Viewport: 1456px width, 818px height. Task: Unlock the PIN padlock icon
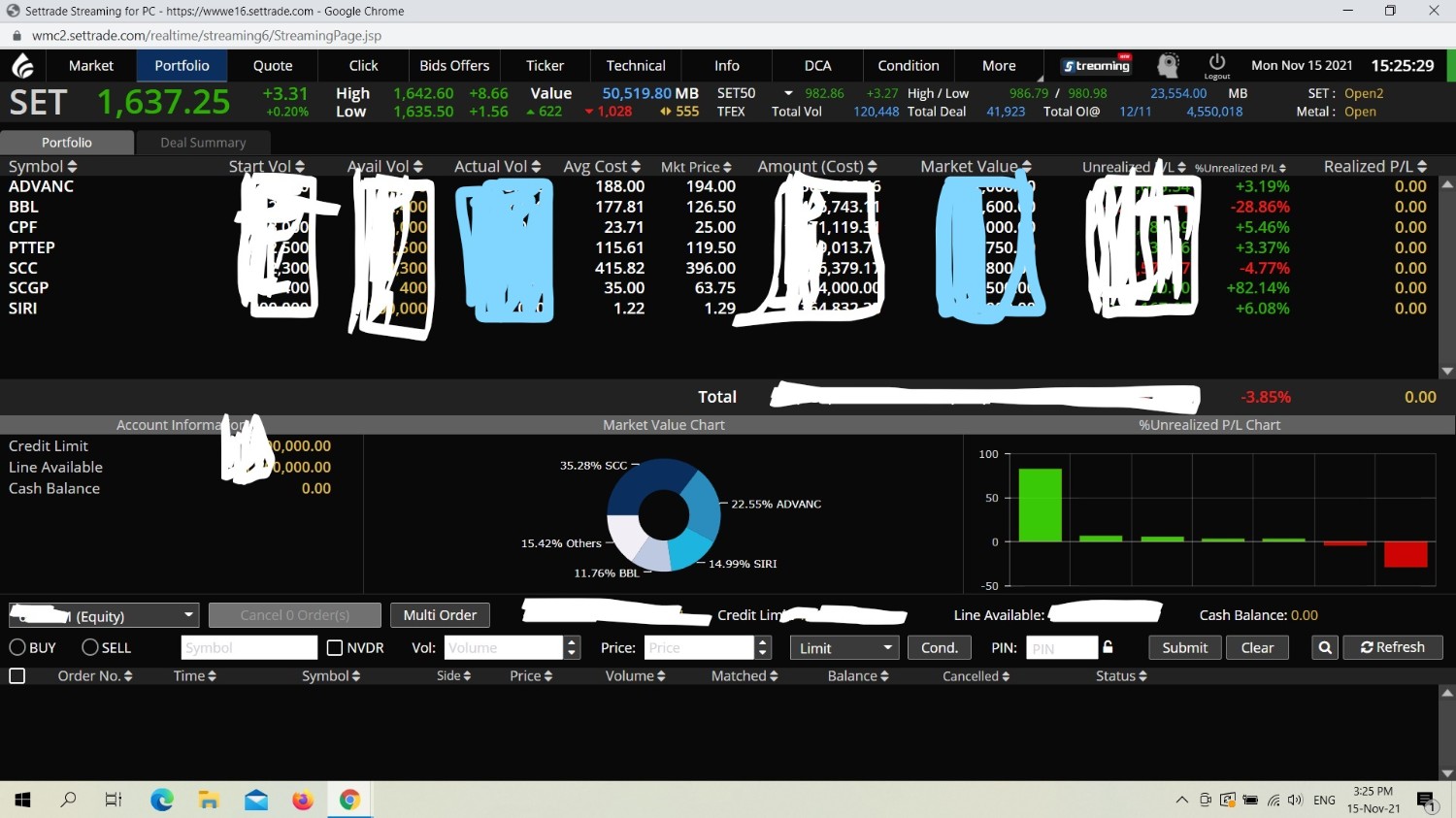pos(1108,647)
